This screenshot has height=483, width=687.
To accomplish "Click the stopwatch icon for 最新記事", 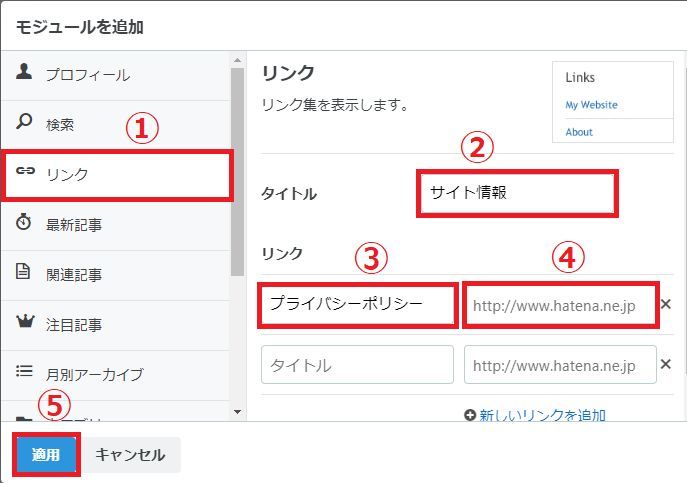I will pos(23,221).
